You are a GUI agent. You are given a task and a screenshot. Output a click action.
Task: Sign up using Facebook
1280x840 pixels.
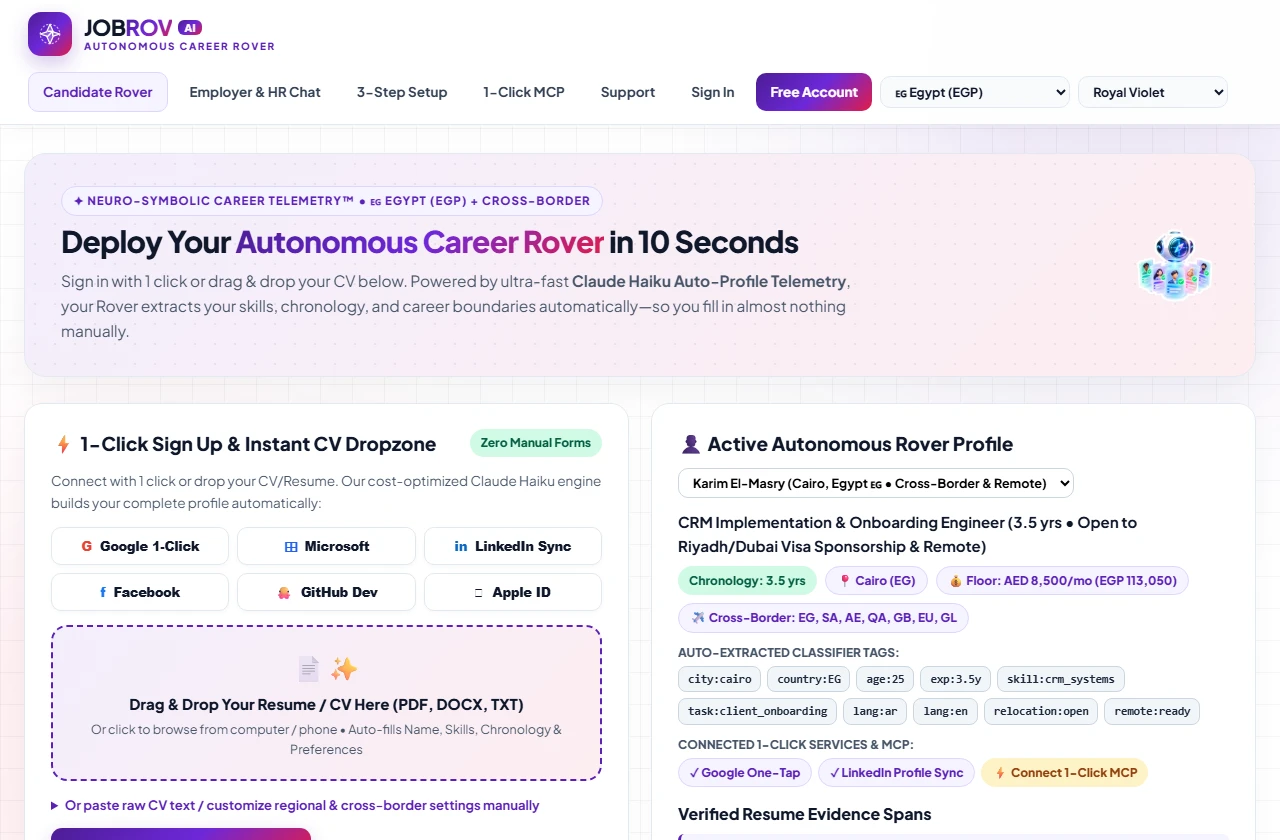tap(140, 592)
